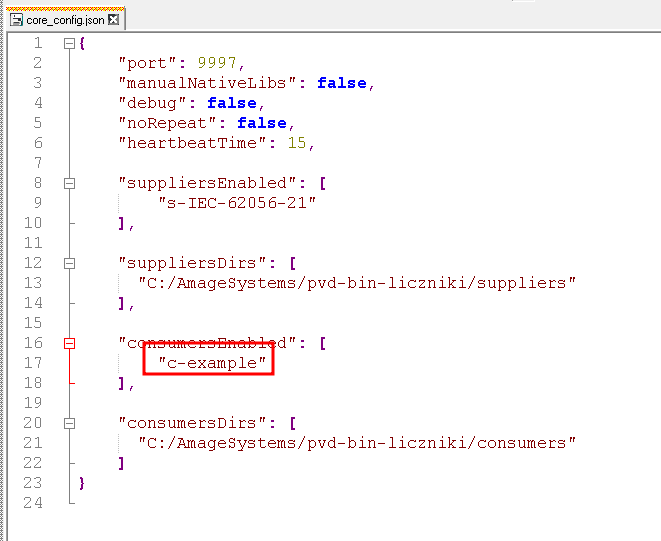Click the false value of manualNativeLibs

point(342,83)
